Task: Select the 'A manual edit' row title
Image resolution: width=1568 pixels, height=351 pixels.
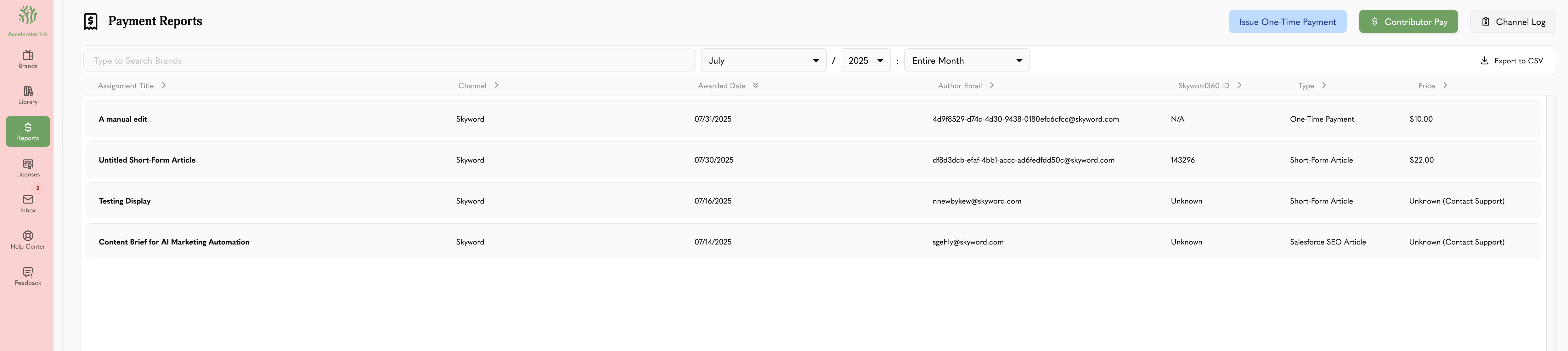Action: click(x=123, y=119)
